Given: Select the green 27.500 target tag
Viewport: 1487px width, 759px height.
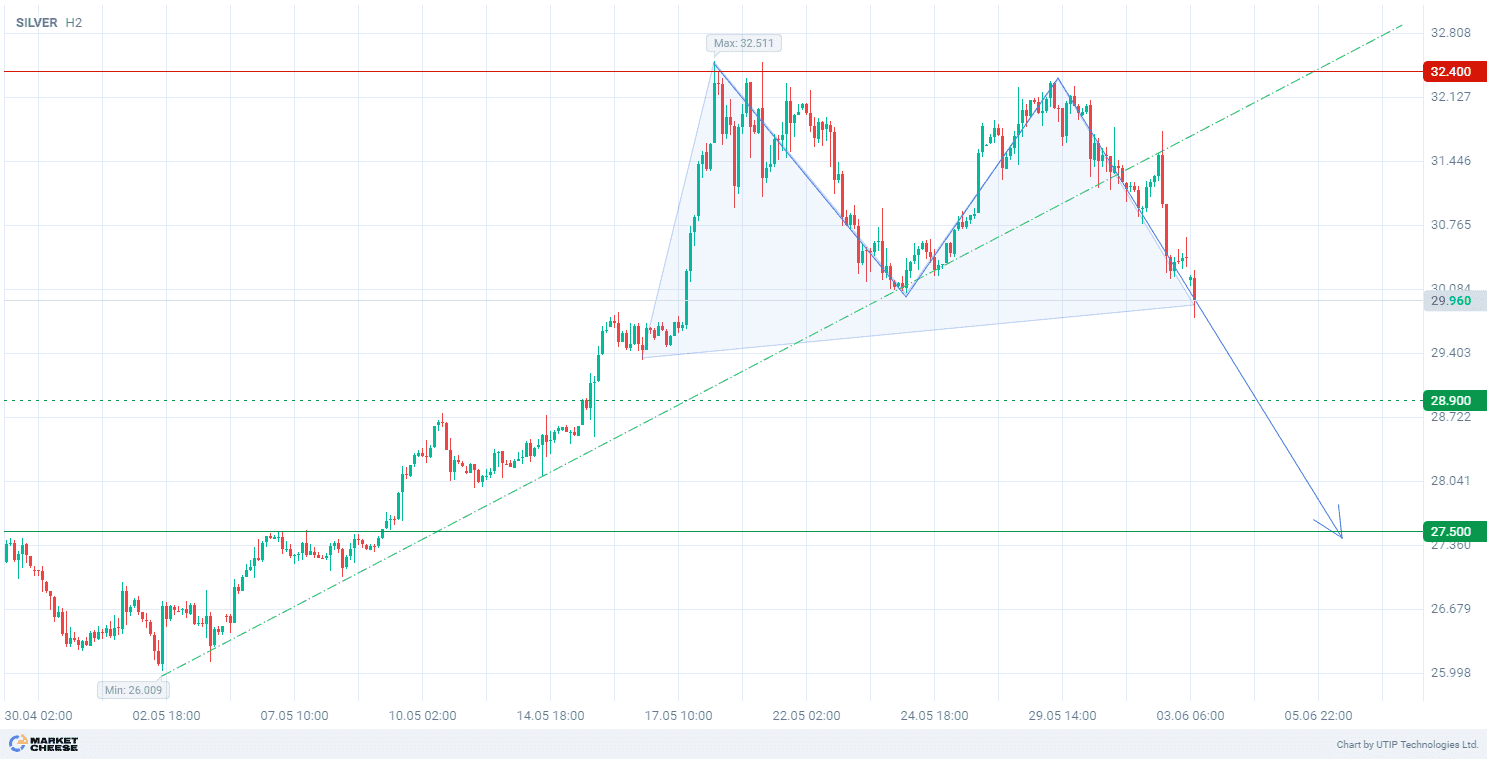Looking at the screenshot, I should pos(1454,531).
